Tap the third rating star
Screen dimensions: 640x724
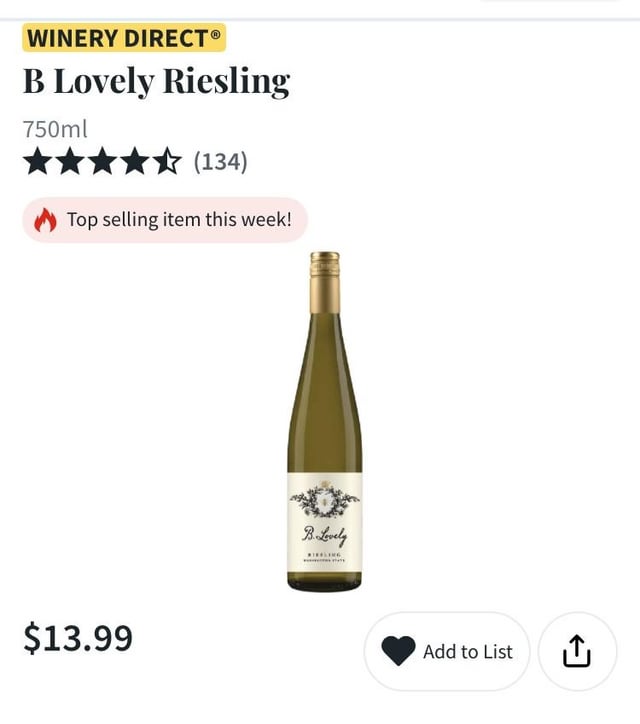(x=102, y=161)
